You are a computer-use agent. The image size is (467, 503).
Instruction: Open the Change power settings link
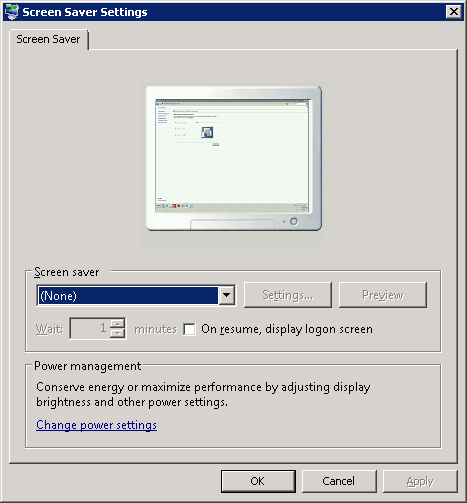(x=96, y=425)
